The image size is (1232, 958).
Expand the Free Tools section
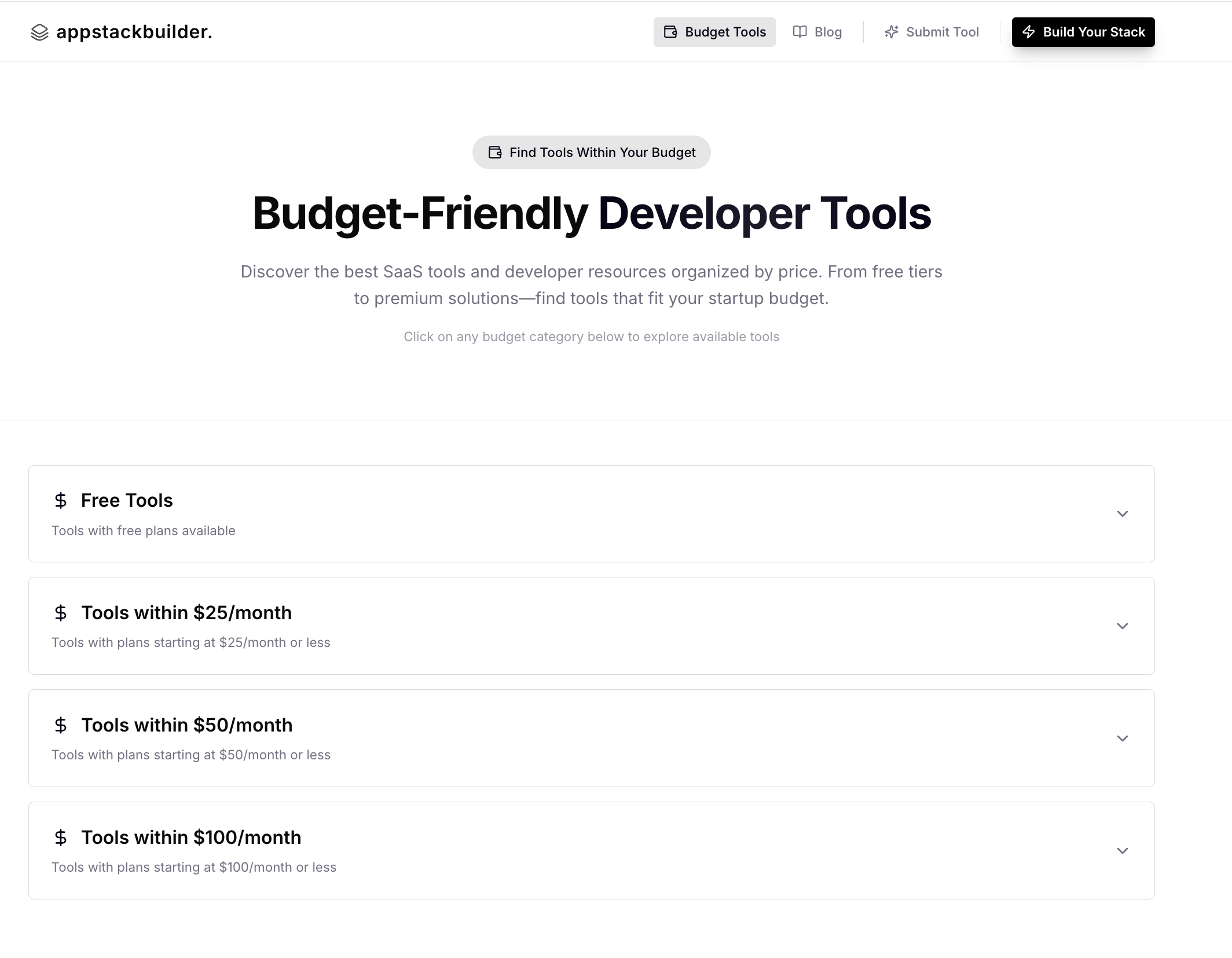coord(1123,514)
